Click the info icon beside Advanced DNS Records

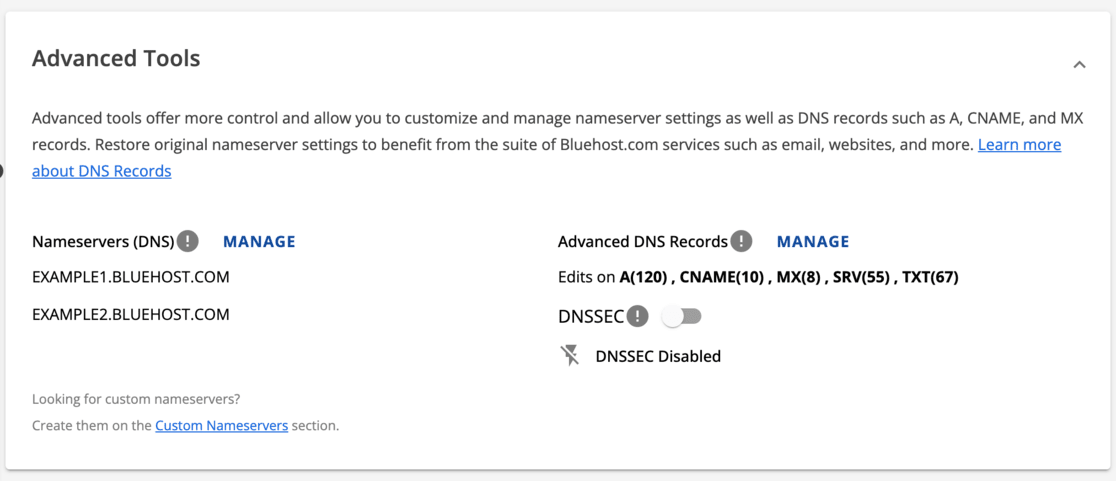point(741,241)
